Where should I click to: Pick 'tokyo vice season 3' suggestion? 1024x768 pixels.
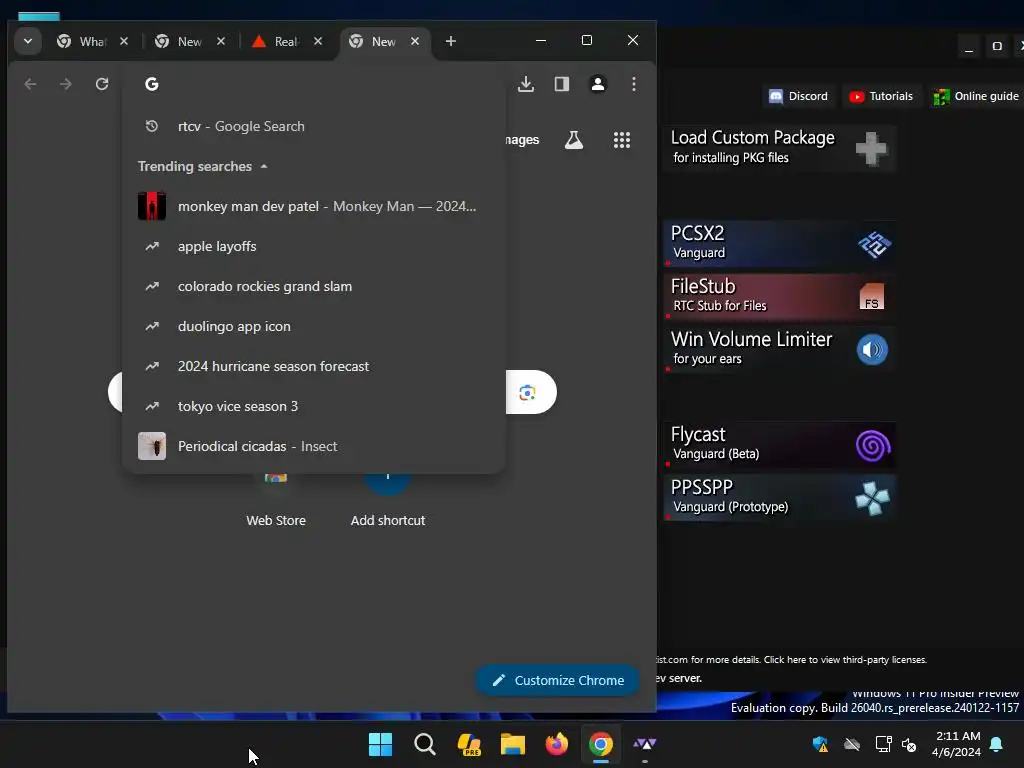(314, 406)
